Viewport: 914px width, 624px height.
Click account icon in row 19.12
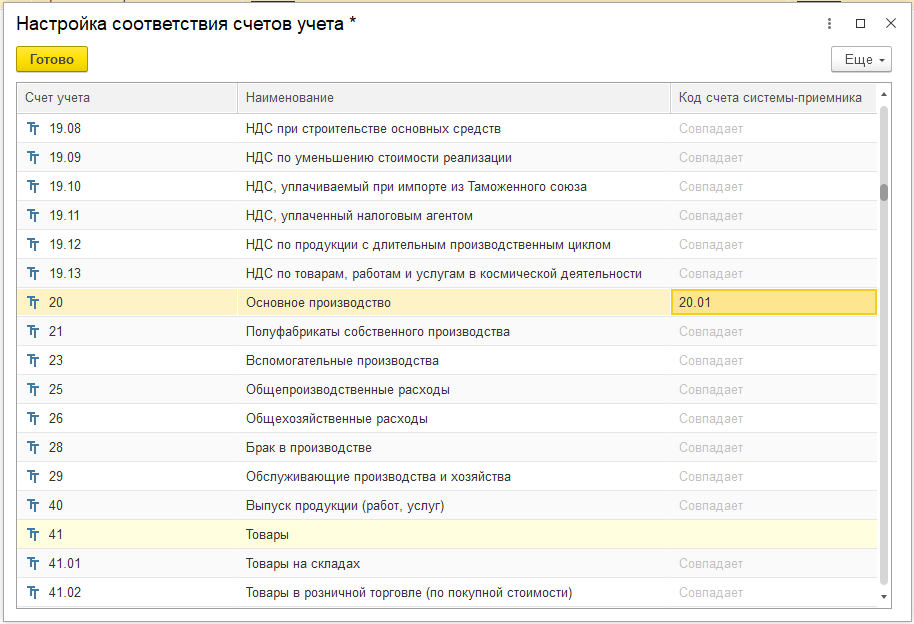point(33,244)
